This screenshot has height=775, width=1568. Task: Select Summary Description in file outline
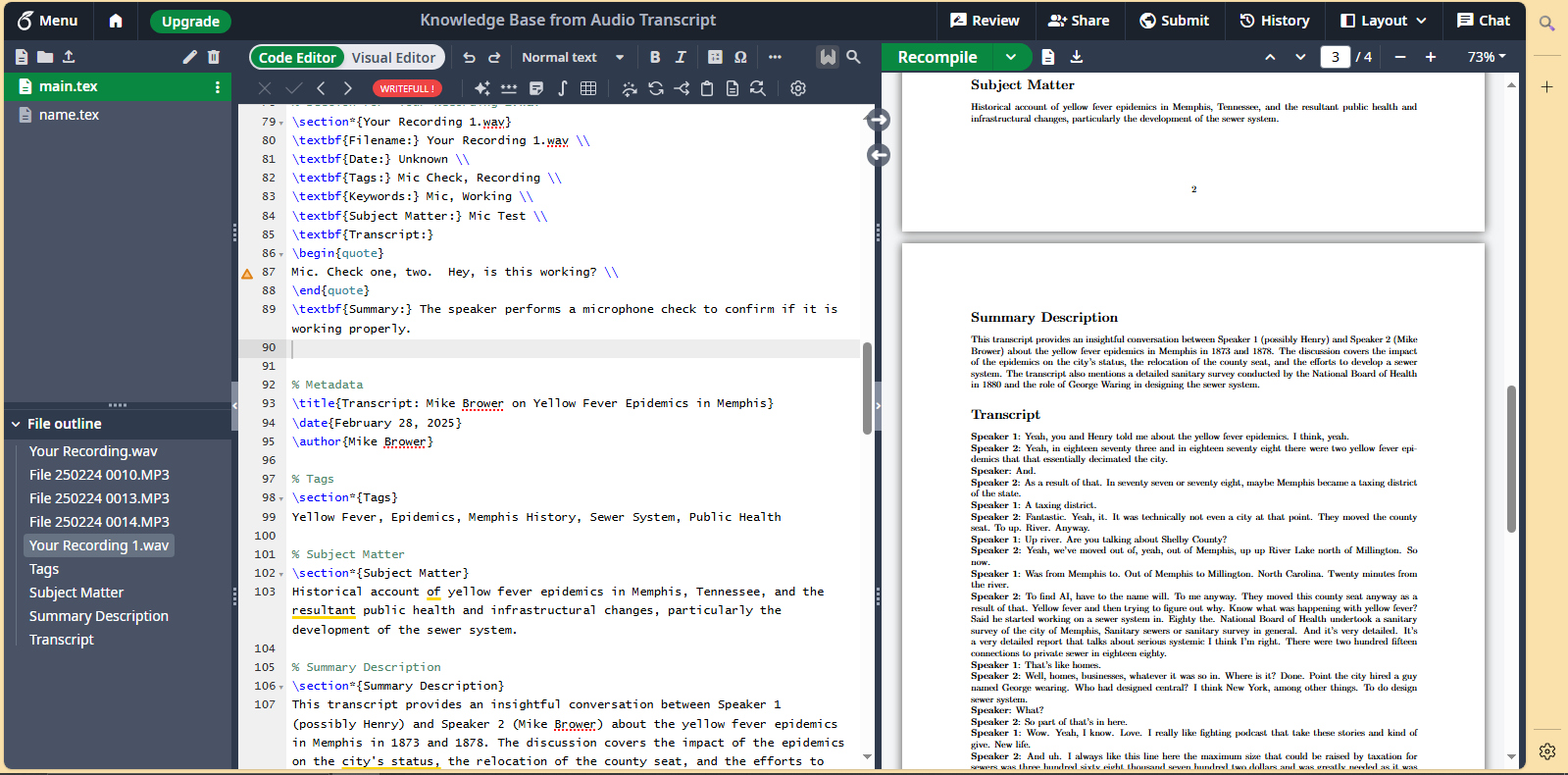click(x=99, y=616)
